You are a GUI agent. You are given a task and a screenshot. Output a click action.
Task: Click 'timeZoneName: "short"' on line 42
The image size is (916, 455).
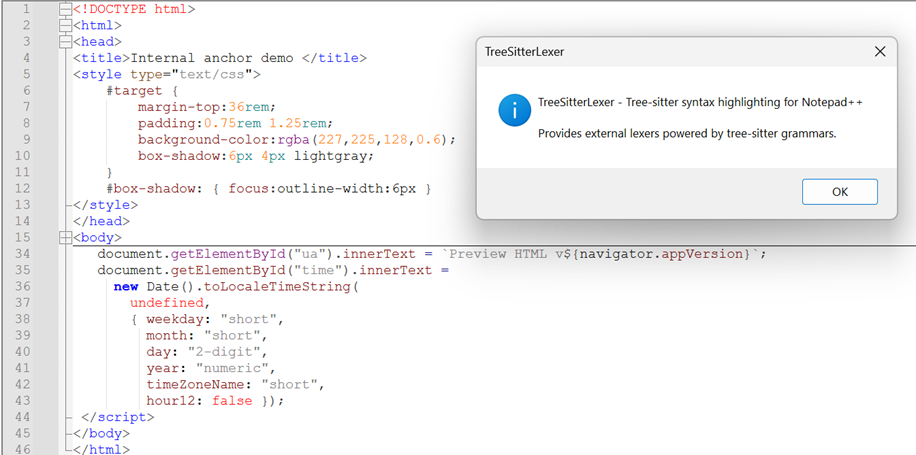[x=231, y=385]
